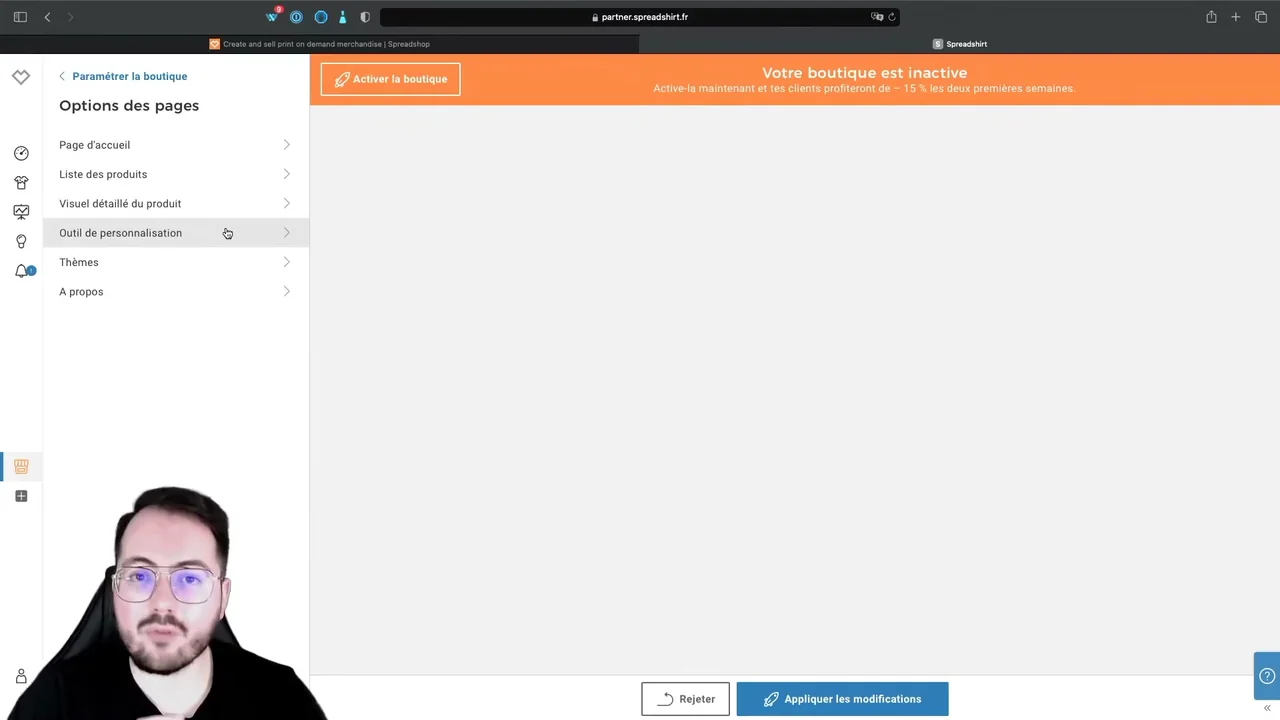Open a new tab with the plus icon
This screenshot has width=1280, height=720.
click(1236, 17)
